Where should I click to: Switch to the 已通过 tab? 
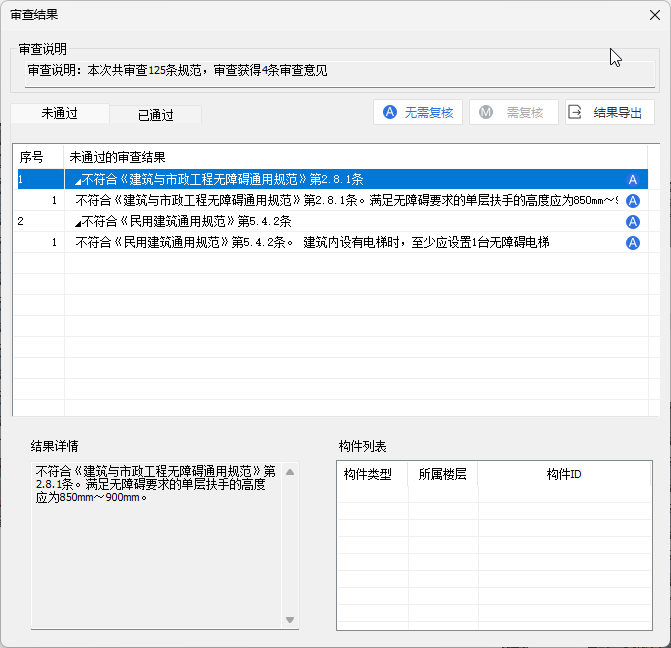[x=155, y=115]
